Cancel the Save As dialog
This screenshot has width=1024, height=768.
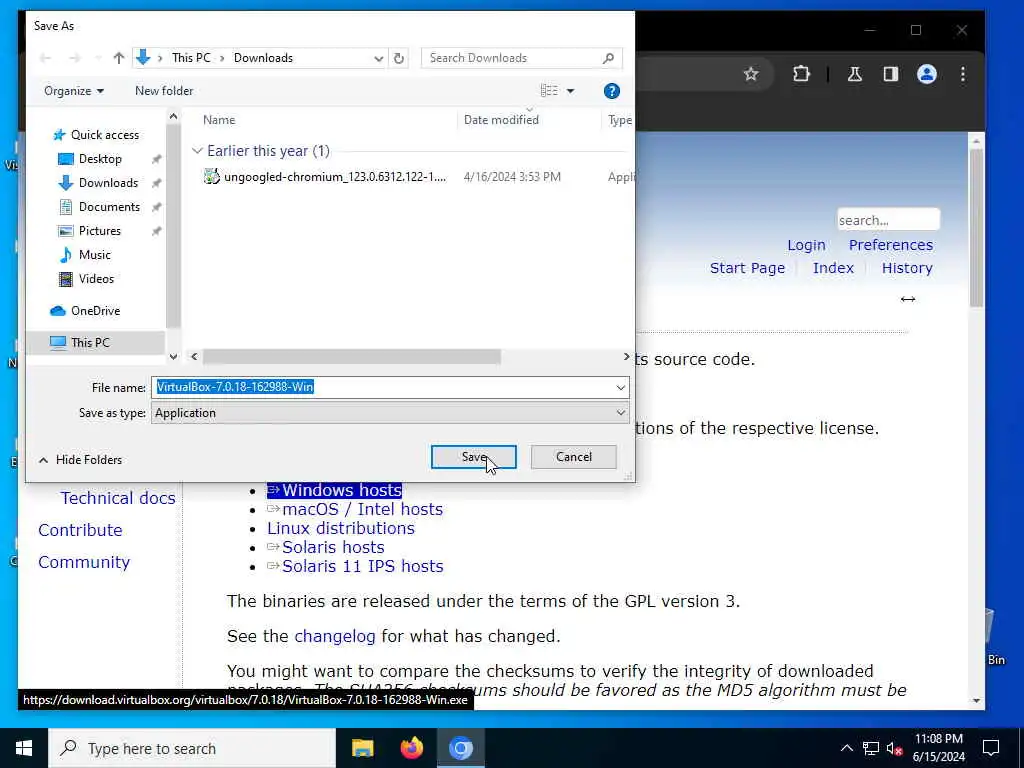tap(573, 457)
